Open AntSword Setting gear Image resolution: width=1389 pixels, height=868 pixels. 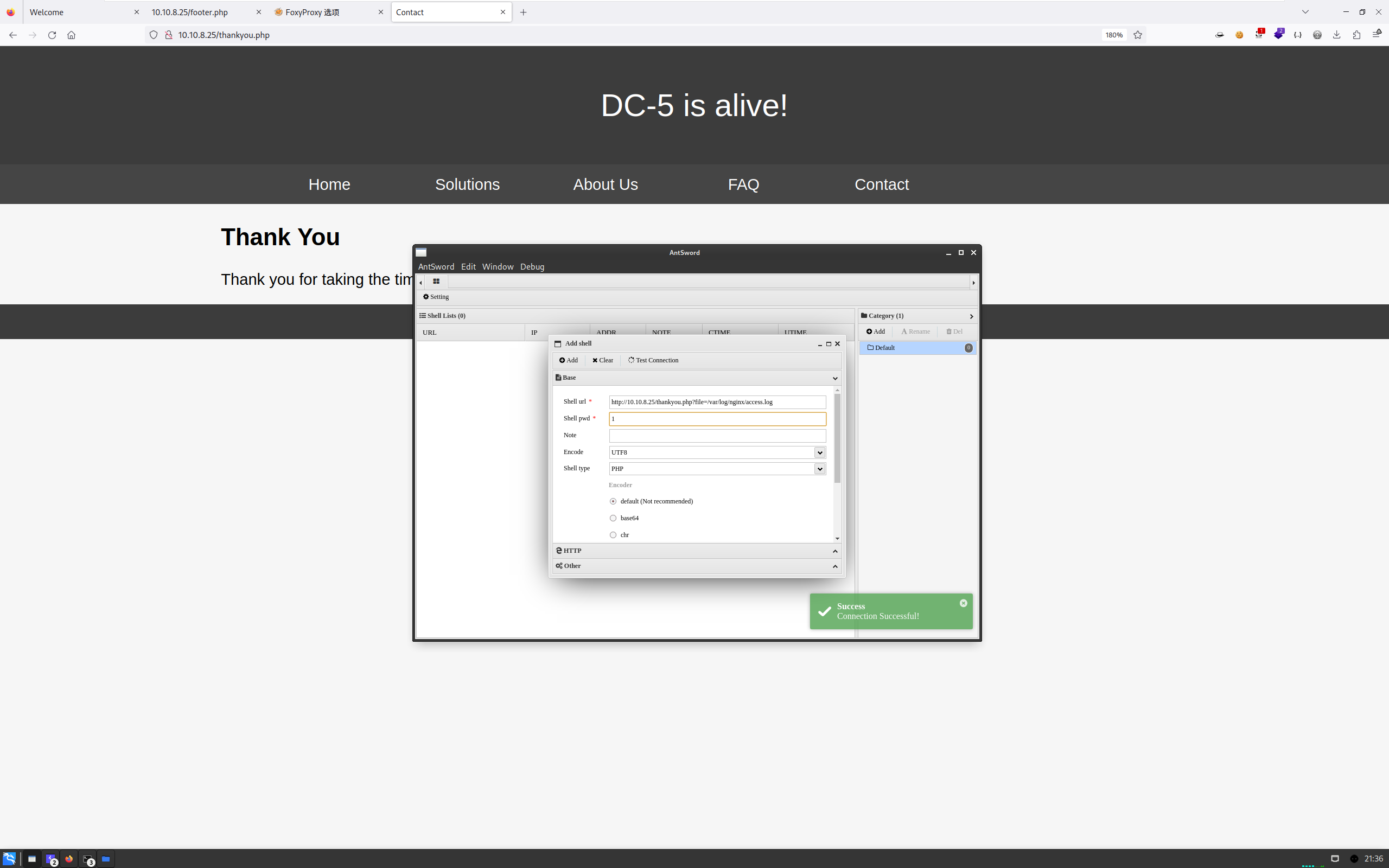click(x=436, y=297)
